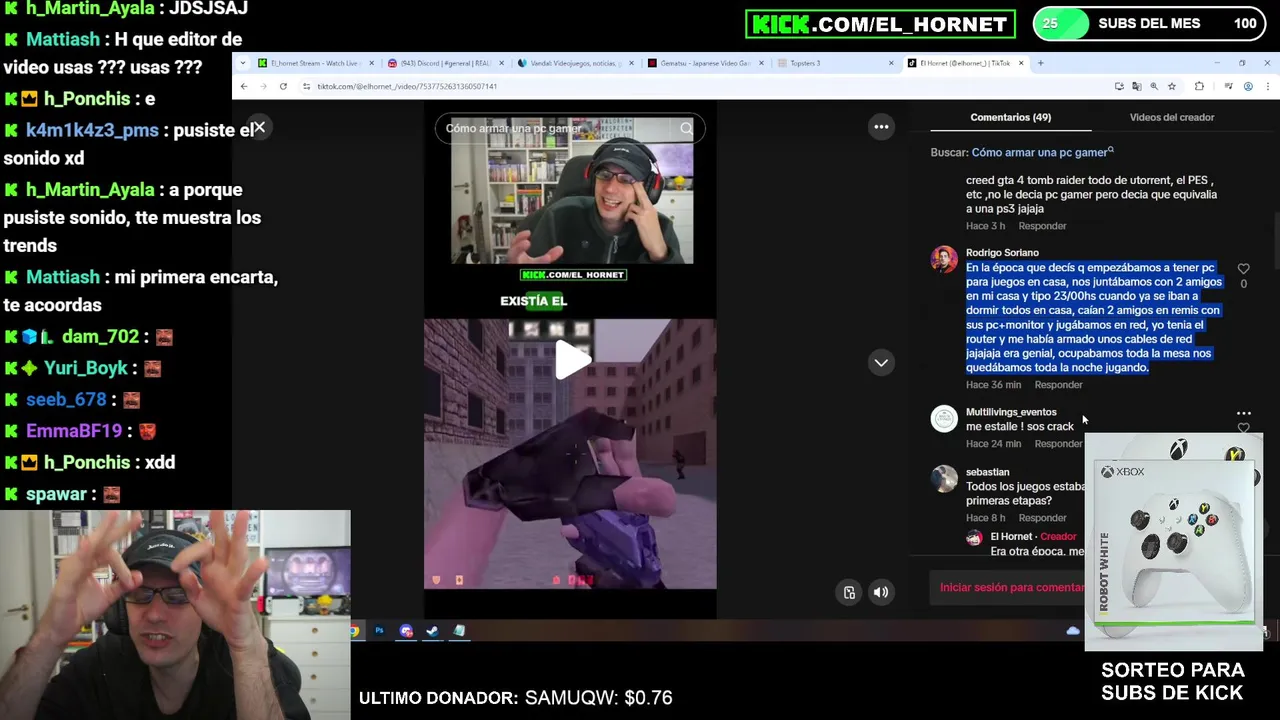Play the paused TikTok video

point(572,360)
